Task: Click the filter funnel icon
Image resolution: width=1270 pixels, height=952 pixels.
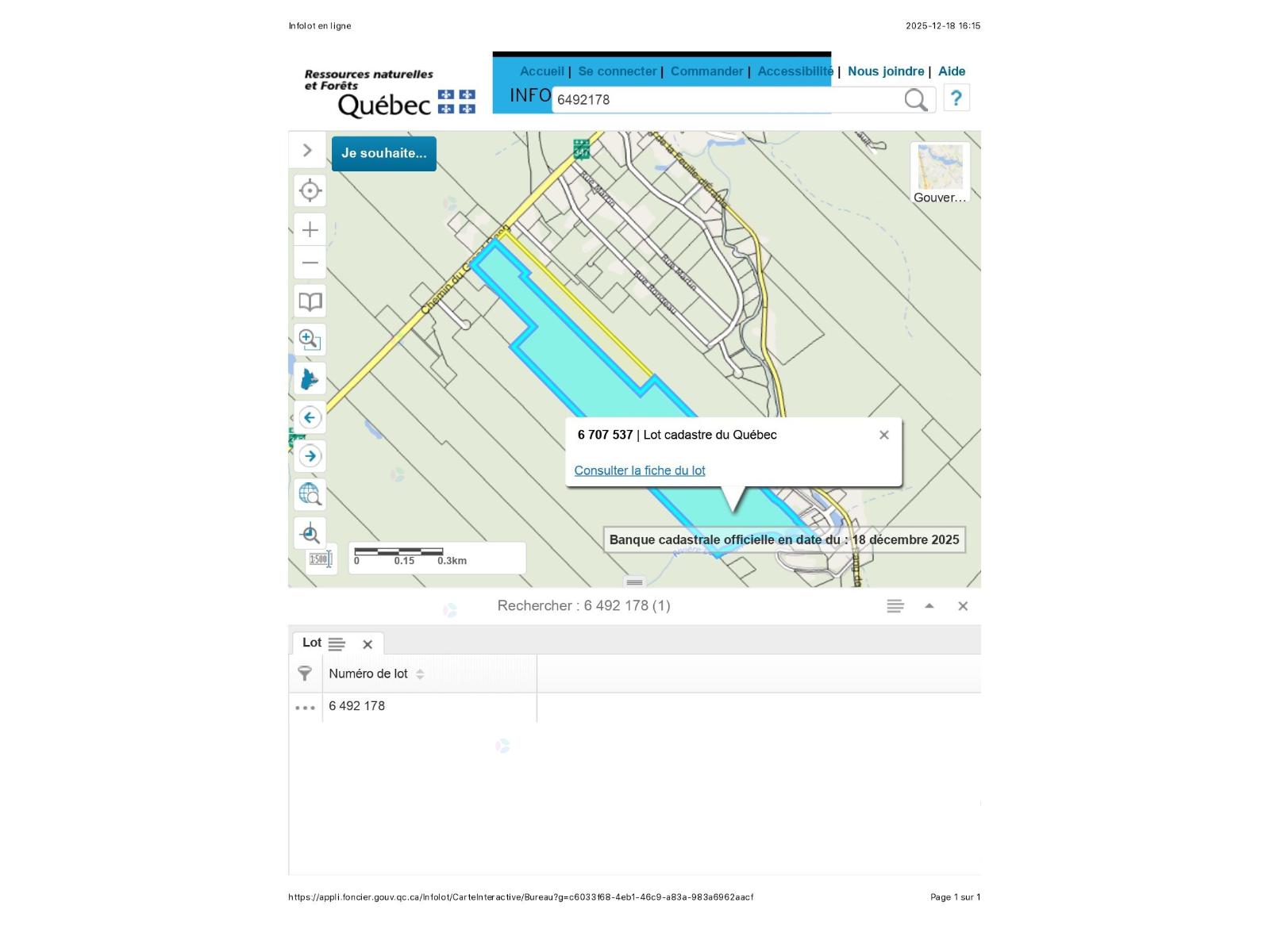Action: coord(305,674)
